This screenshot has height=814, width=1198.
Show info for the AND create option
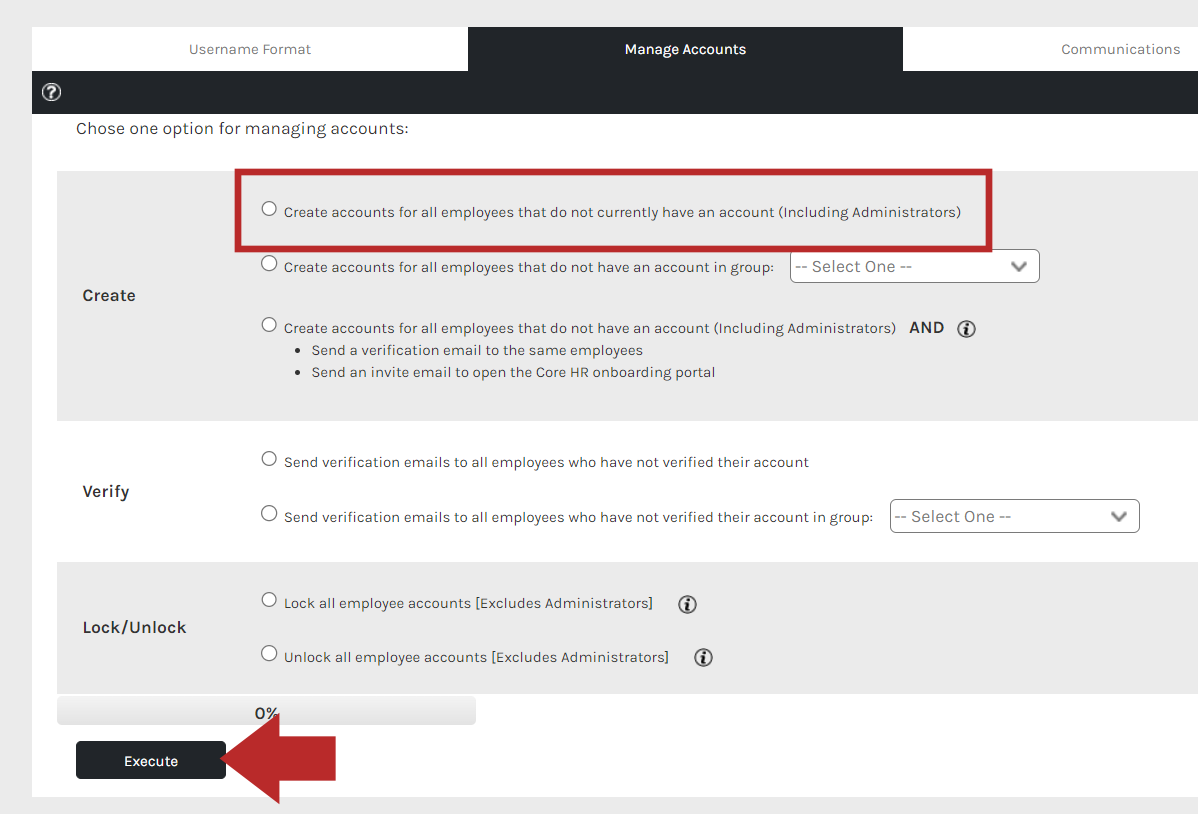[x=966, y=329]
